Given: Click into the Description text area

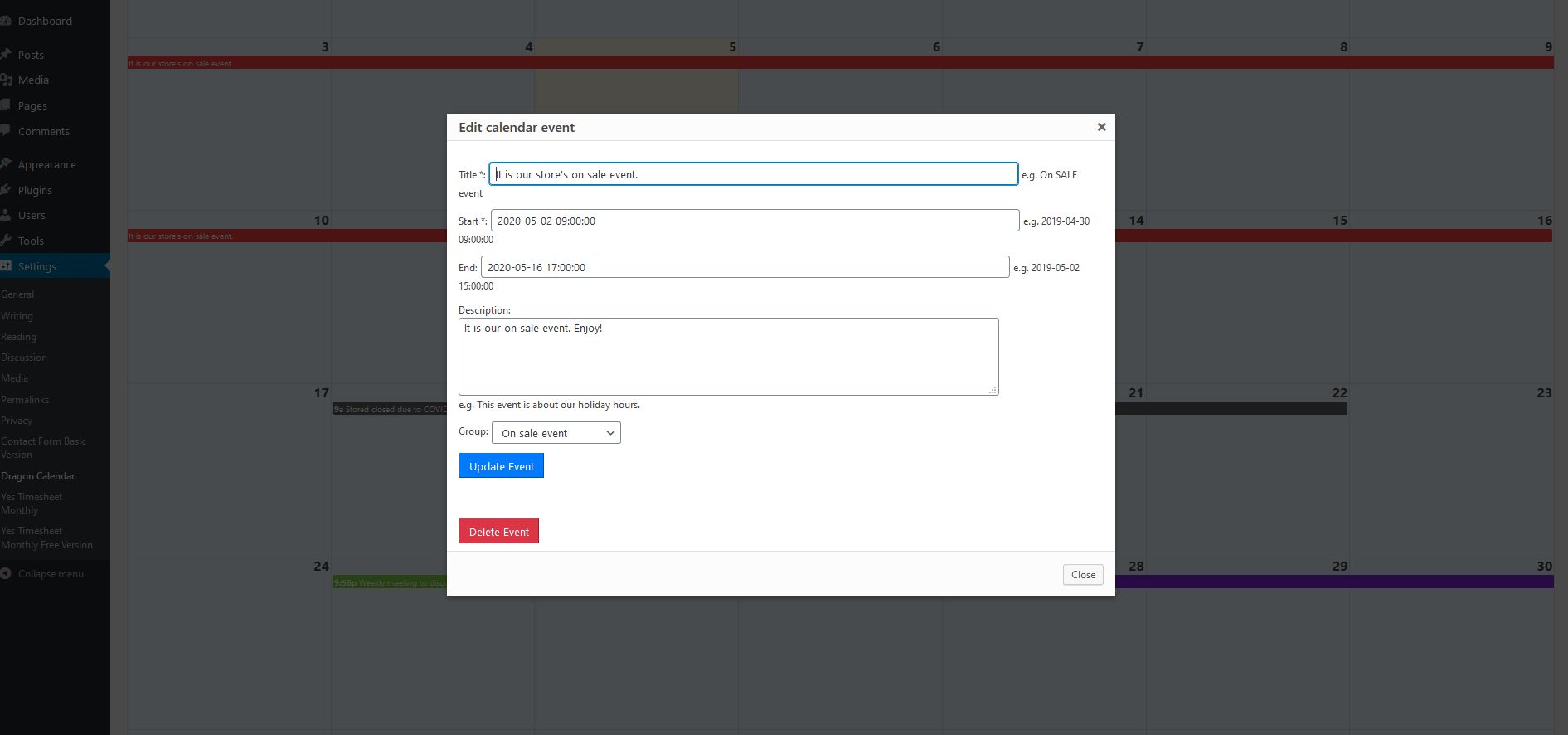Looking at the screenshot, I should point(728,357).
